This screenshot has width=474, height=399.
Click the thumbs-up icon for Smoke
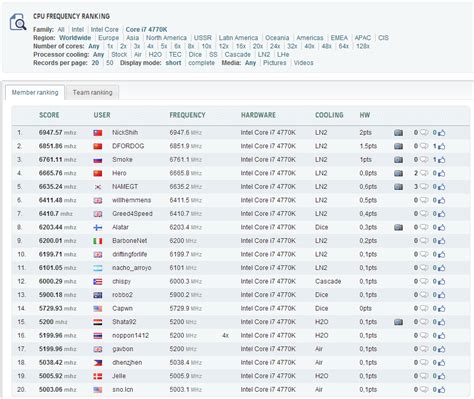[442, 160]
